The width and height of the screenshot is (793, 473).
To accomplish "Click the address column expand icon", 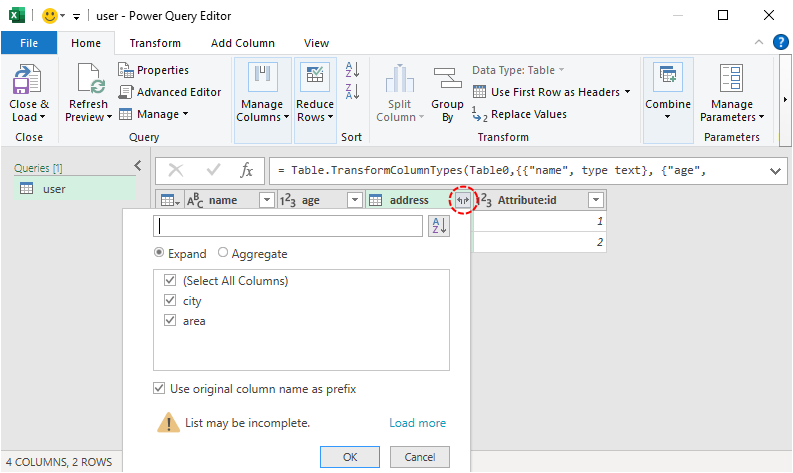I will (463, 200).
